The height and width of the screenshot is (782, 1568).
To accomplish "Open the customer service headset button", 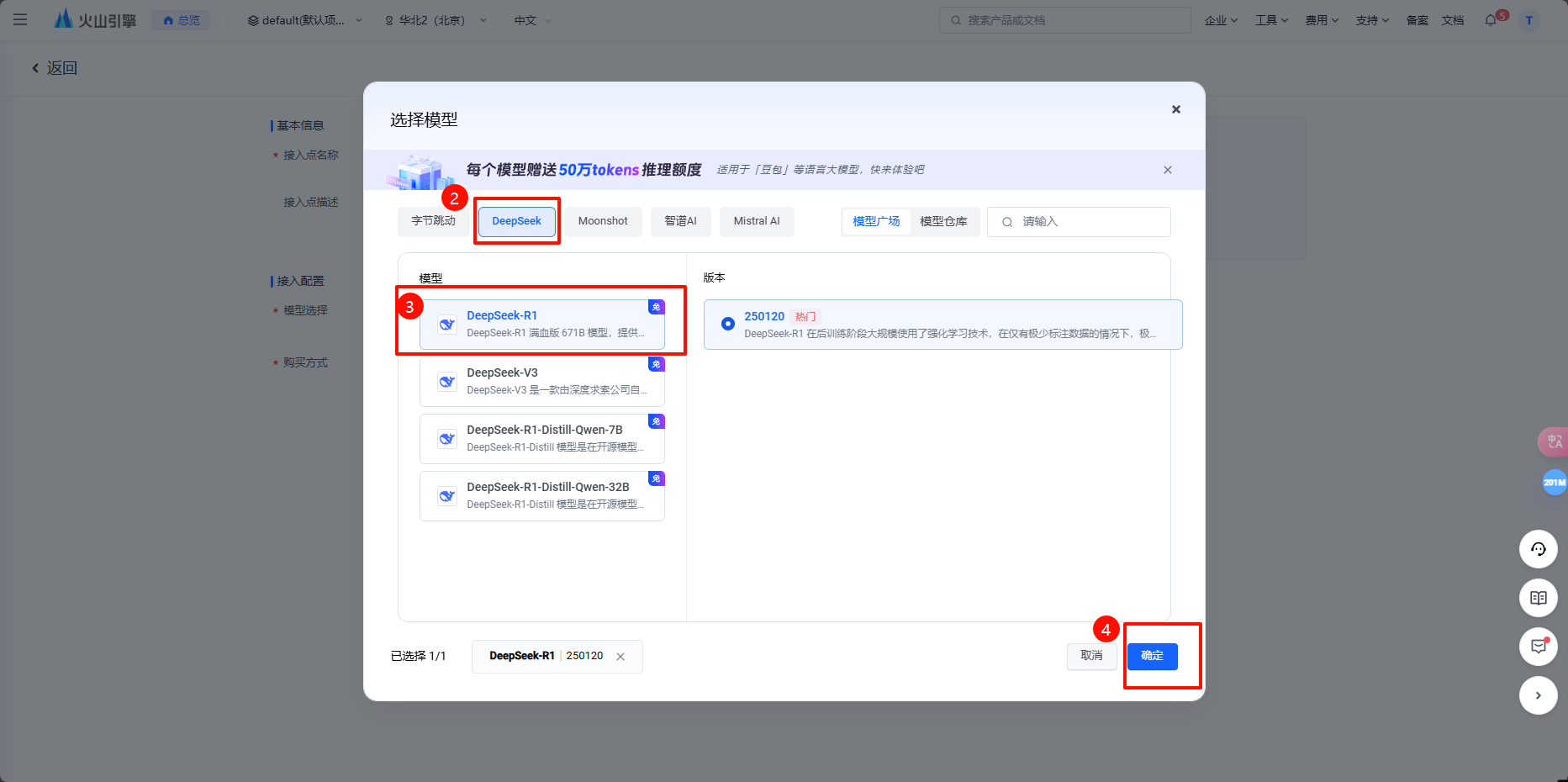I will click(x=1539, y=549).
